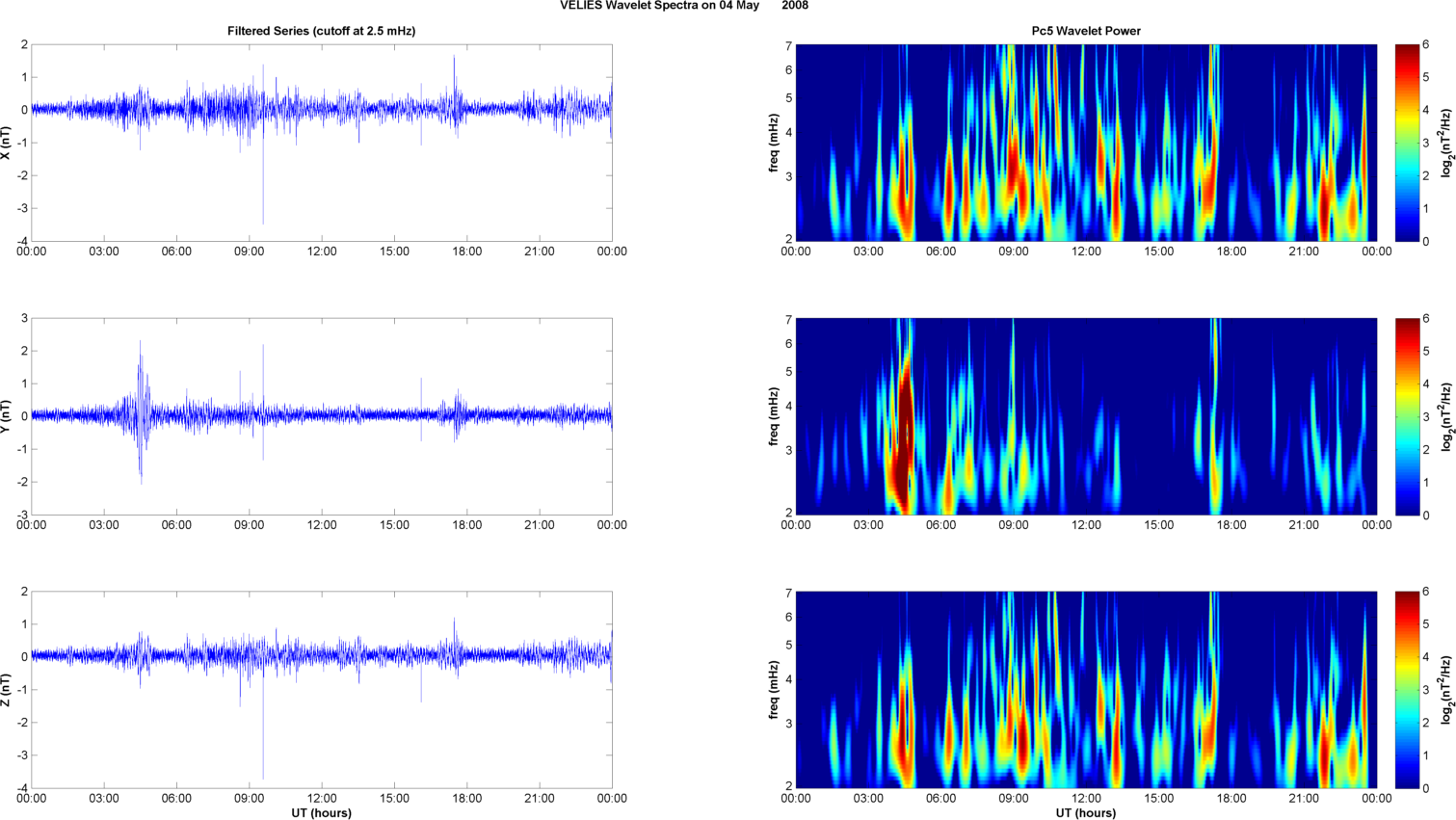Click the Z (nT) axis label
Viewport: 1456px width, 820px height.
(x=6, y=690)
